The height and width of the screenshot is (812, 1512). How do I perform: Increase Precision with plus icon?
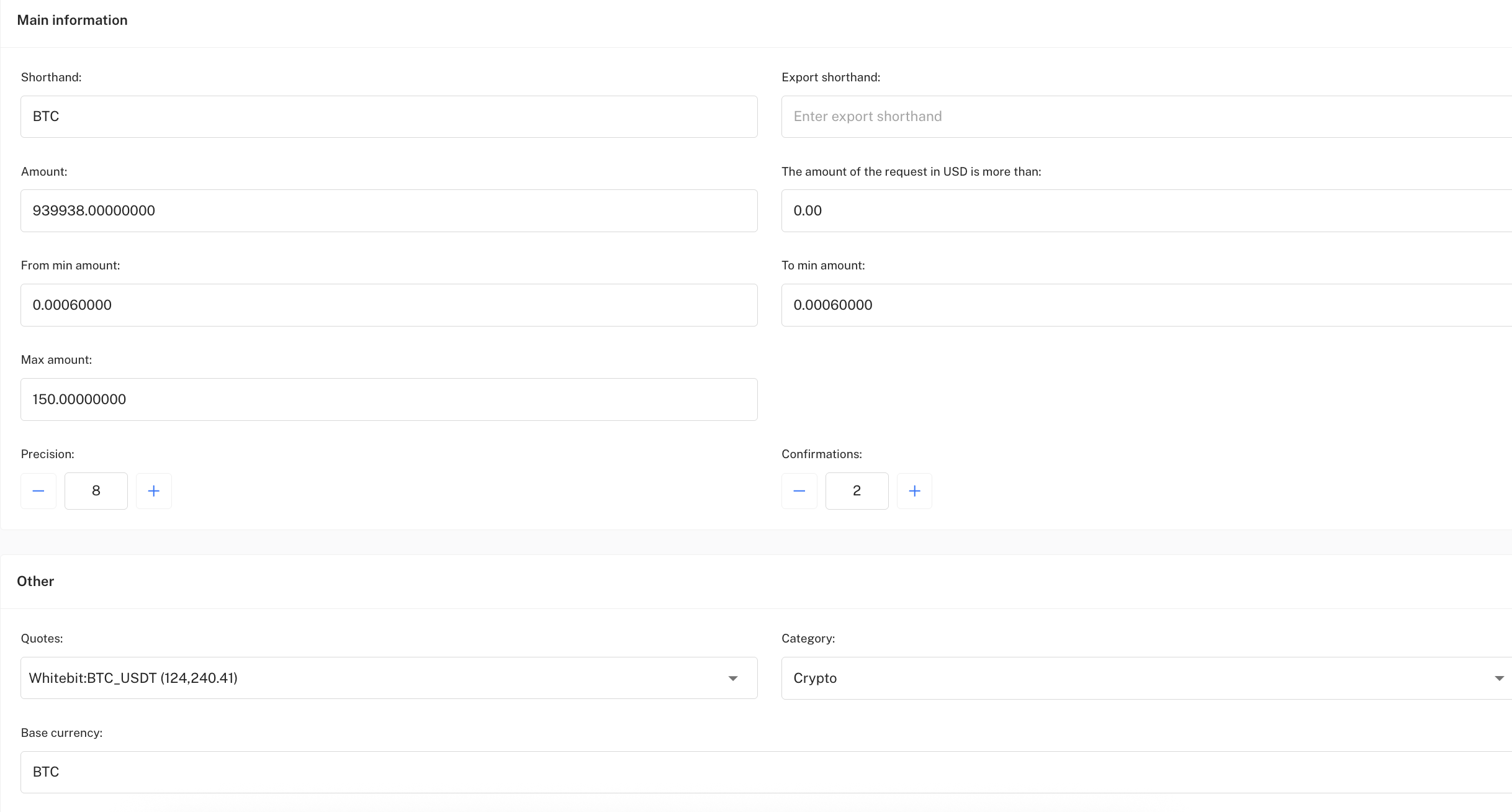coord(154,491)
